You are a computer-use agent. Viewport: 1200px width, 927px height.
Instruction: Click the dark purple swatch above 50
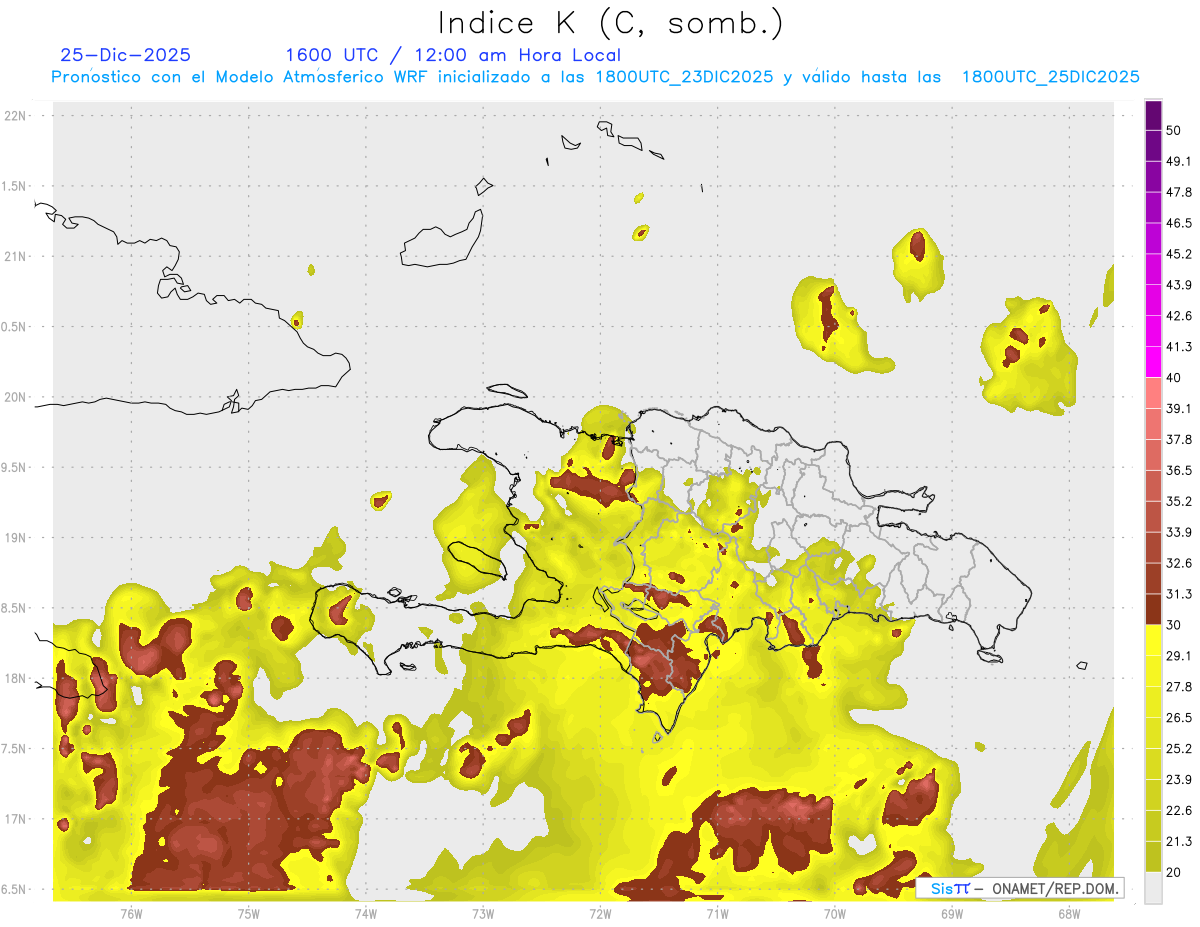click(1153, 117)
